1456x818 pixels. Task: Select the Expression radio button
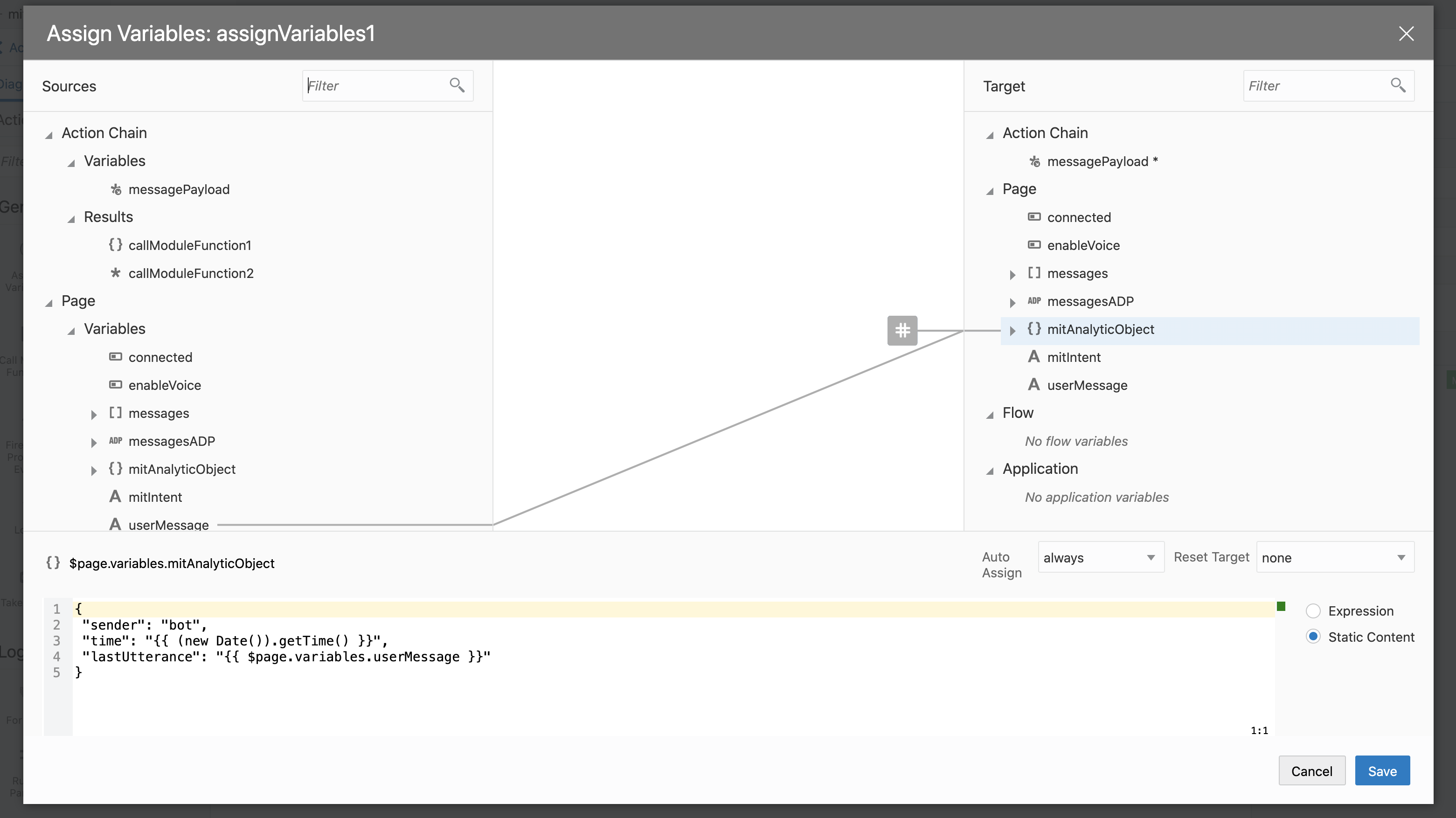coord(1313,611)
